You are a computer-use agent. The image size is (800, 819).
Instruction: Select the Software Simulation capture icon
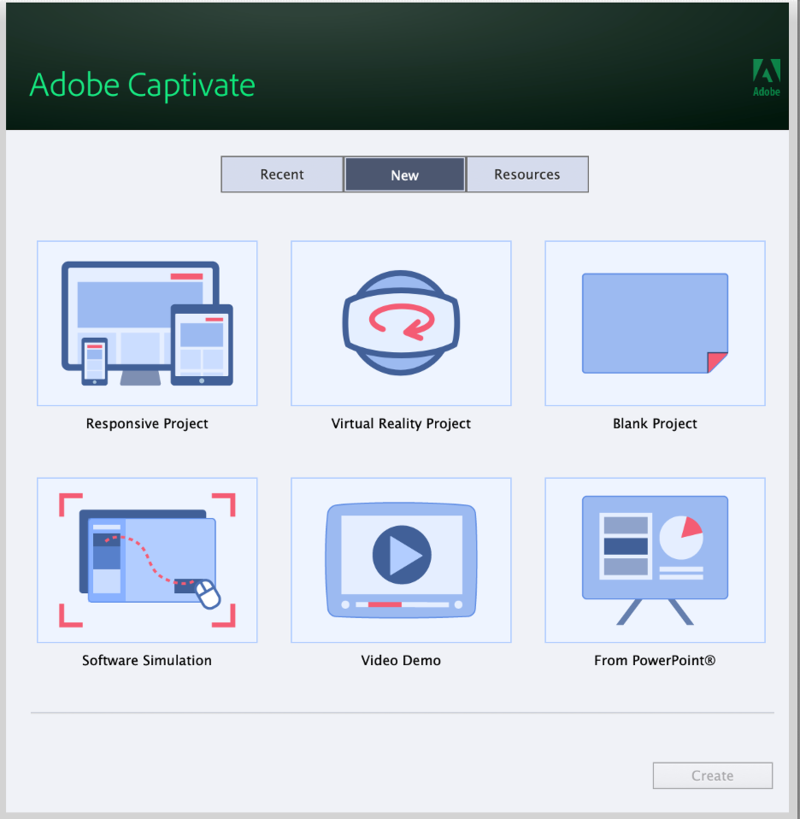click(x=147, y=560)
